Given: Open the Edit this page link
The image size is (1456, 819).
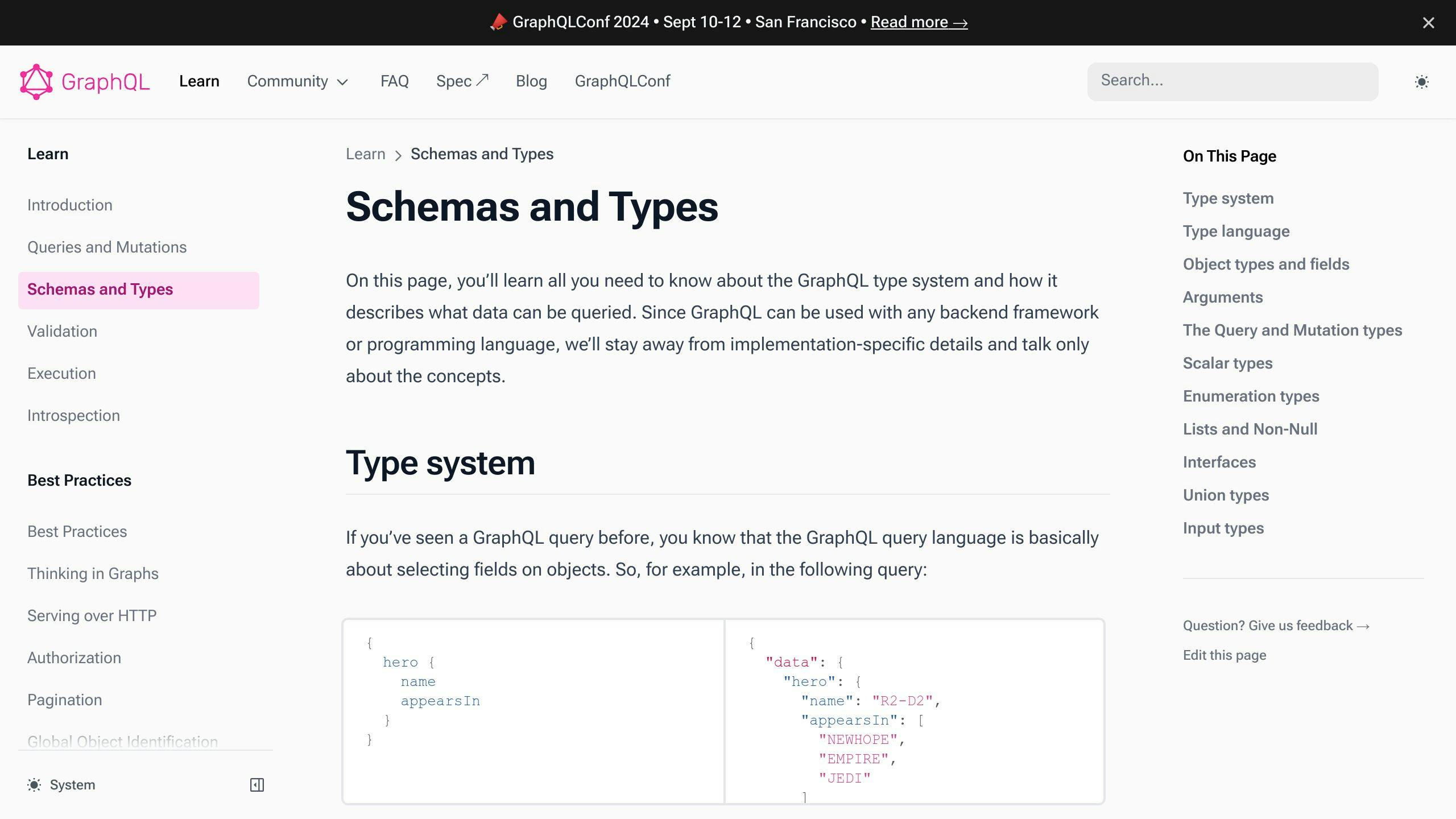Looking at the screenshot, I should click(x=1224, y=655).
